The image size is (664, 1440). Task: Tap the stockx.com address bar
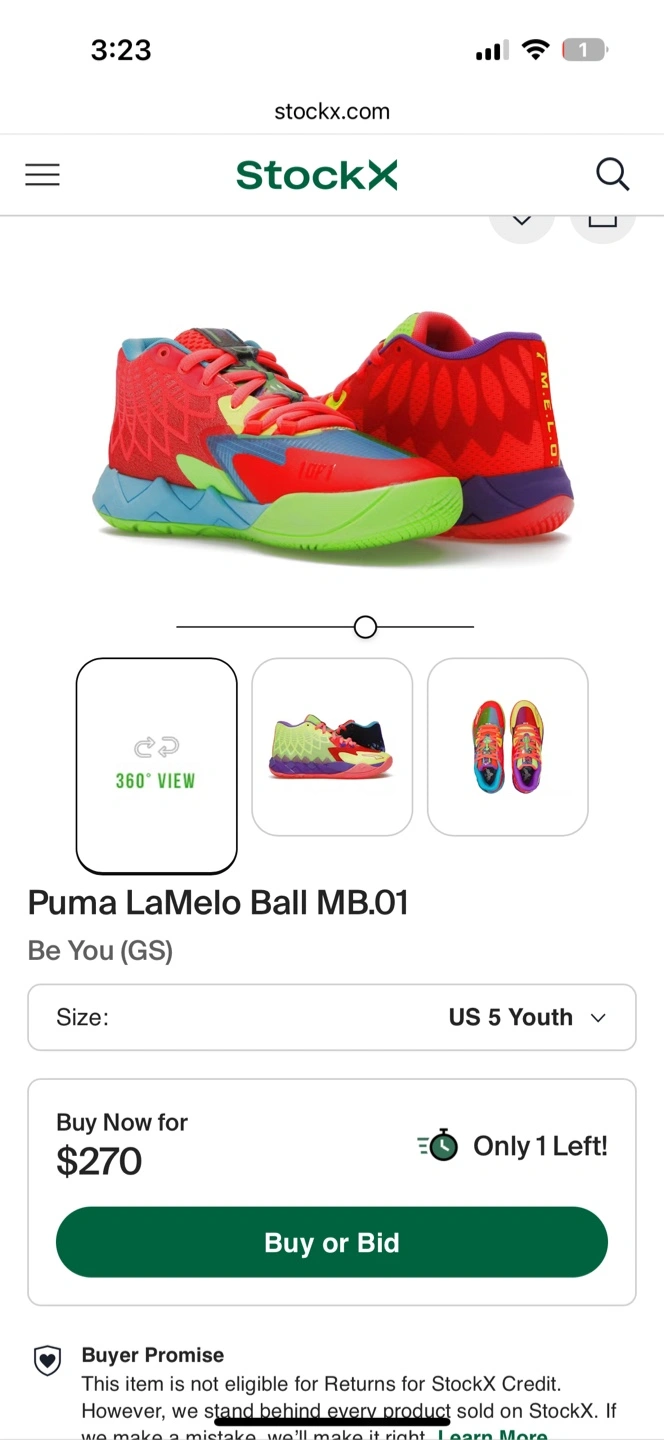(332, 111)
